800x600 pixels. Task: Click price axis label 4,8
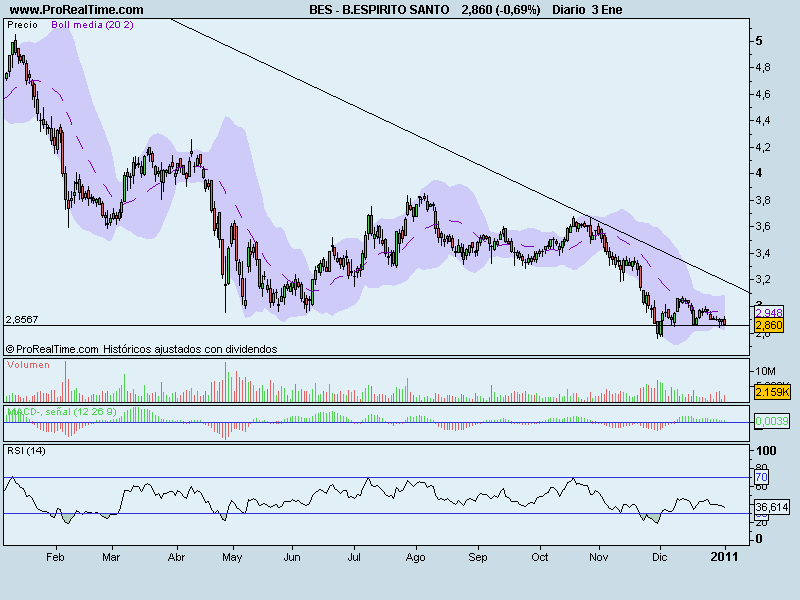pyautogui.click(x=763, y=67)
